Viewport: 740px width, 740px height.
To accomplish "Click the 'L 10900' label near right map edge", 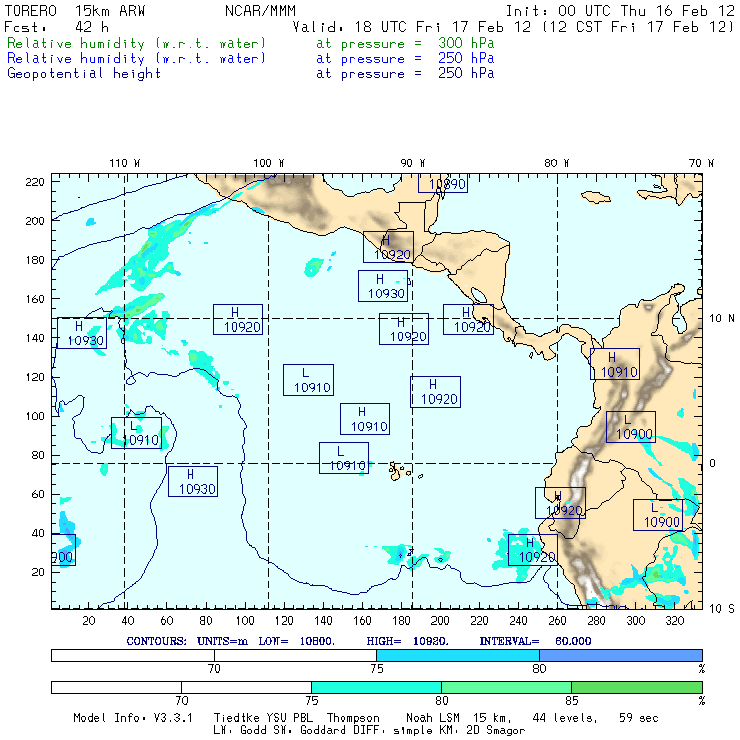I will [658, 515].
